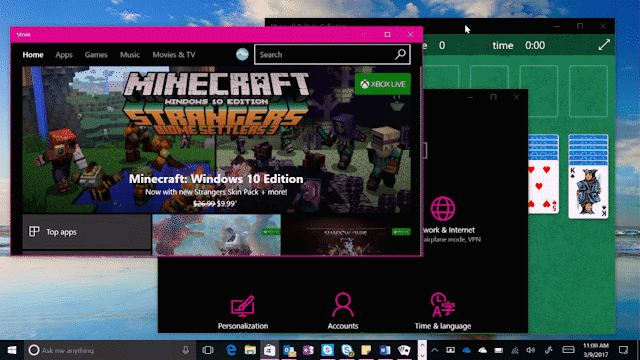The width and height of the screenshot is (640, 360).
Task: Click the five of hearts card in Solitaire
Action: pos(544,188)
